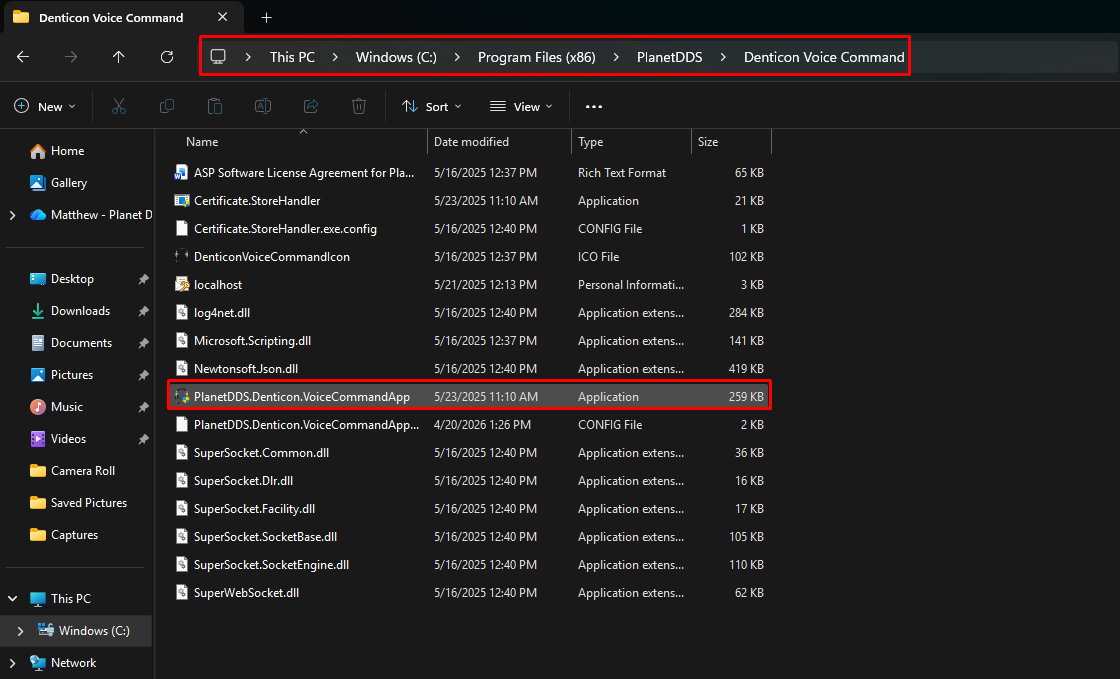Select PlanetDDS.Denticon.VoiceCommandApp application file

coord(469,396)
